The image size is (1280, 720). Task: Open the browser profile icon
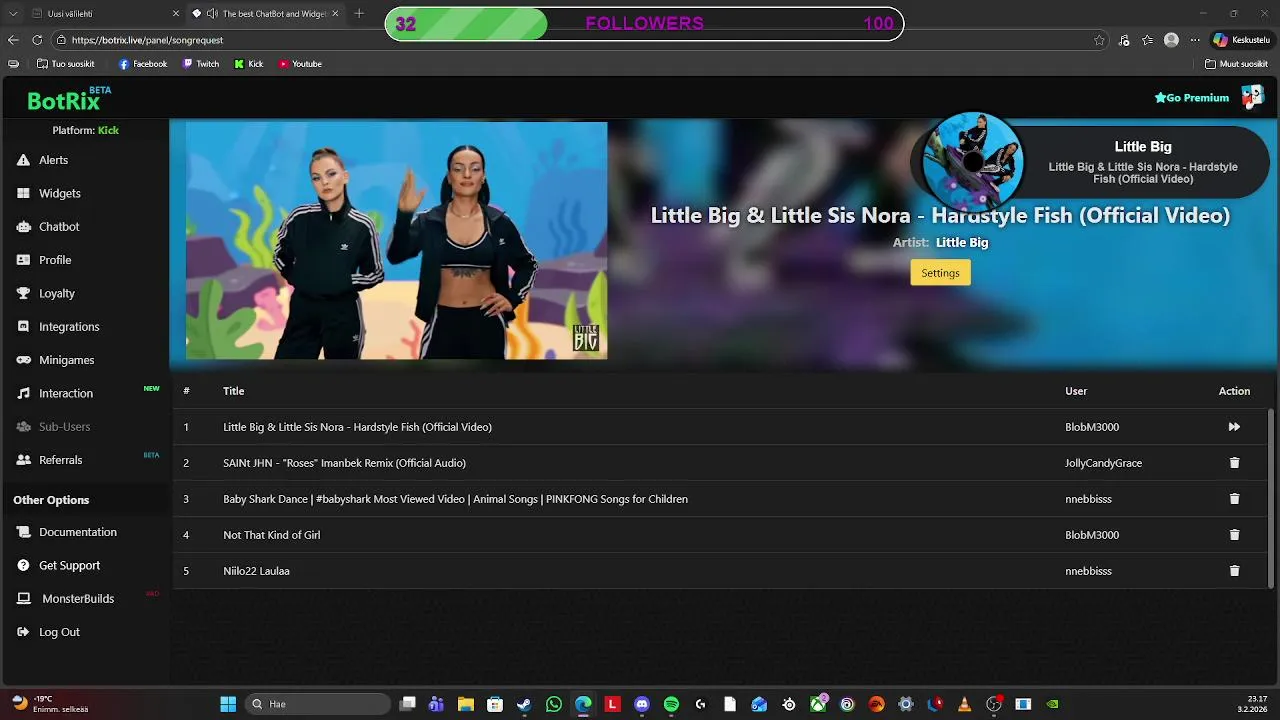1171,40
